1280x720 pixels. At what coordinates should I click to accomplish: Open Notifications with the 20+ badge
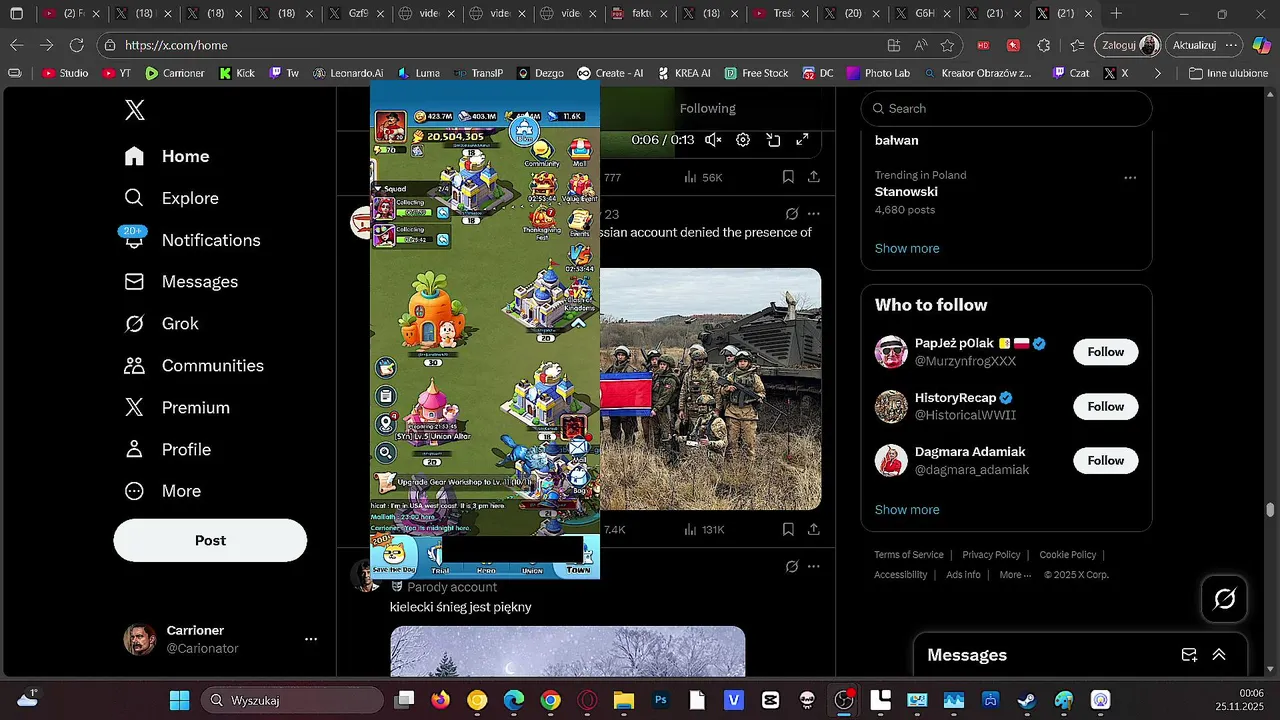pyautogui.click(x=191, y=240)
